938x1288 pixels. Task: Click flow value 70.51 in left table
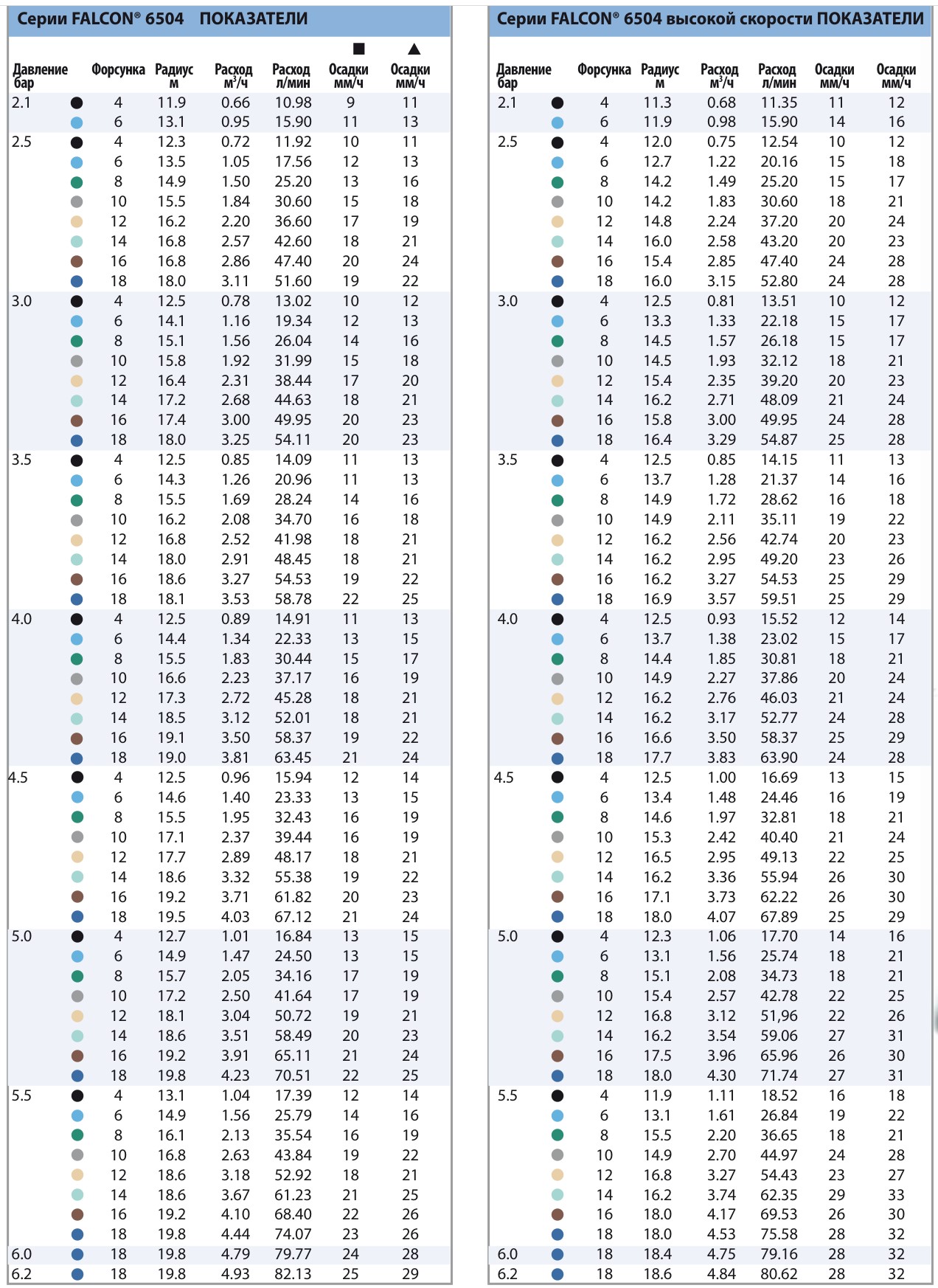tap(293, 1076)
